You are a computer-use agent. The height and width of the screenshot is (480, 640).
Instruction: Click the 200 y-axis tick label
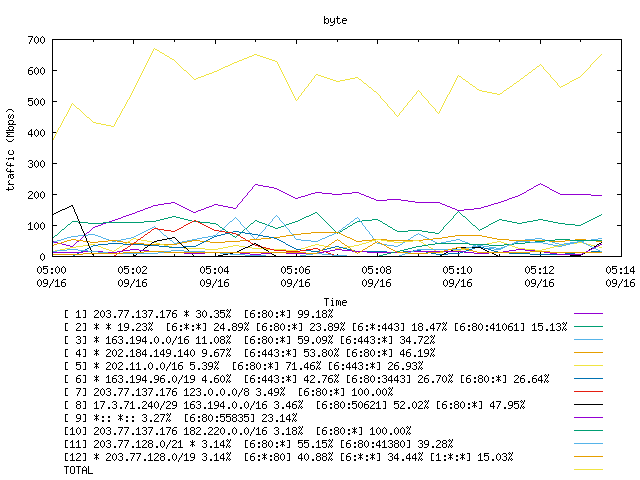tap(36, 195)
